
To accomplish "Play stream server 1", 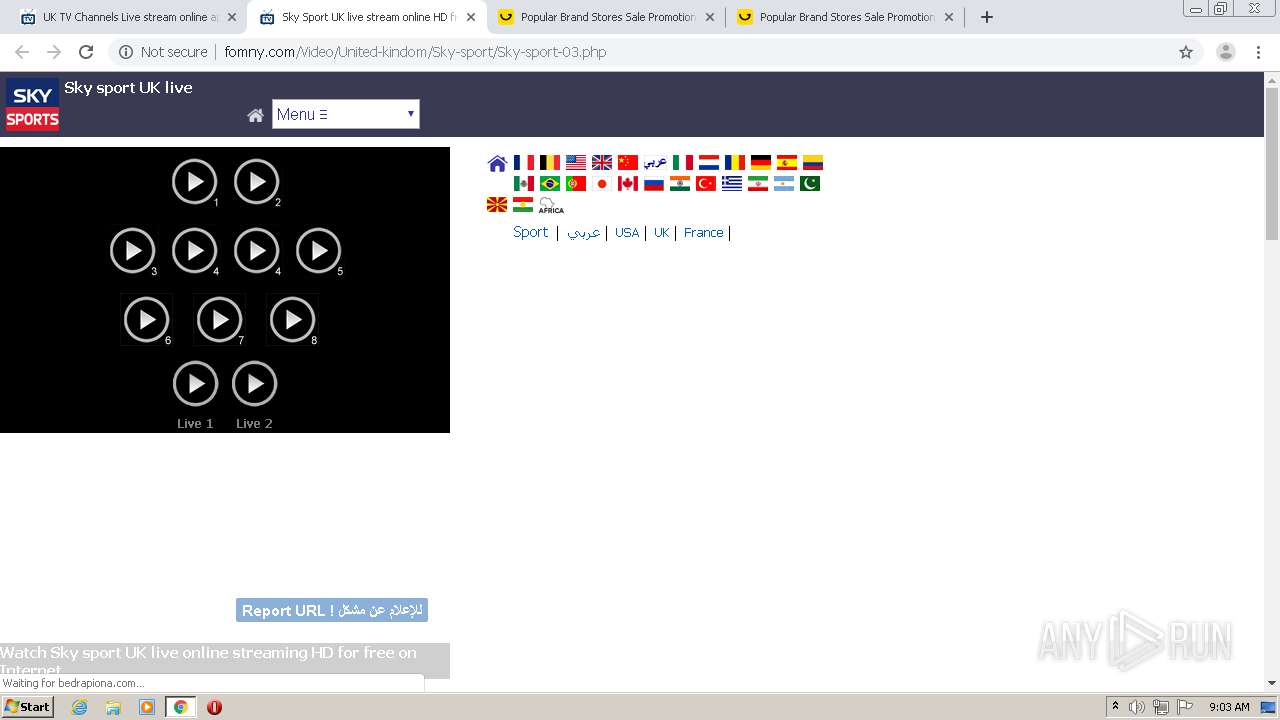I will tap(195, 182).
